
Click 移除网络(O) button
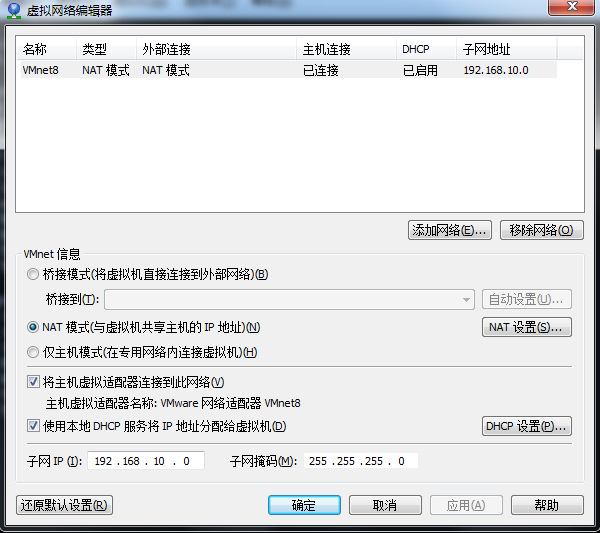pyautogui.click(x=541, y=230)
